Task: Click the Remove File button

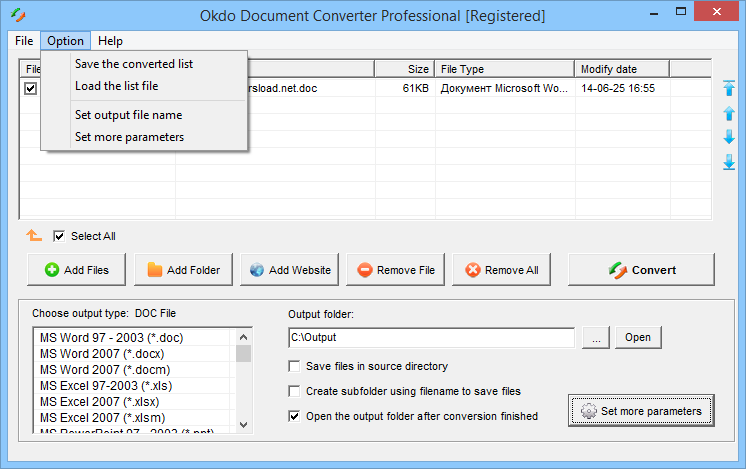Action: point(395,270)
